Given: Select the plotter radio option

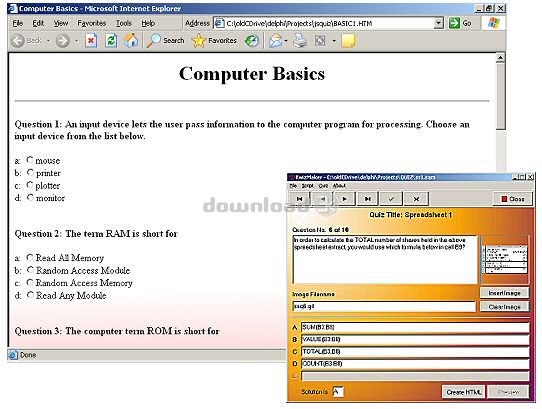Looking at the screenshot, I should pos(30,185).
